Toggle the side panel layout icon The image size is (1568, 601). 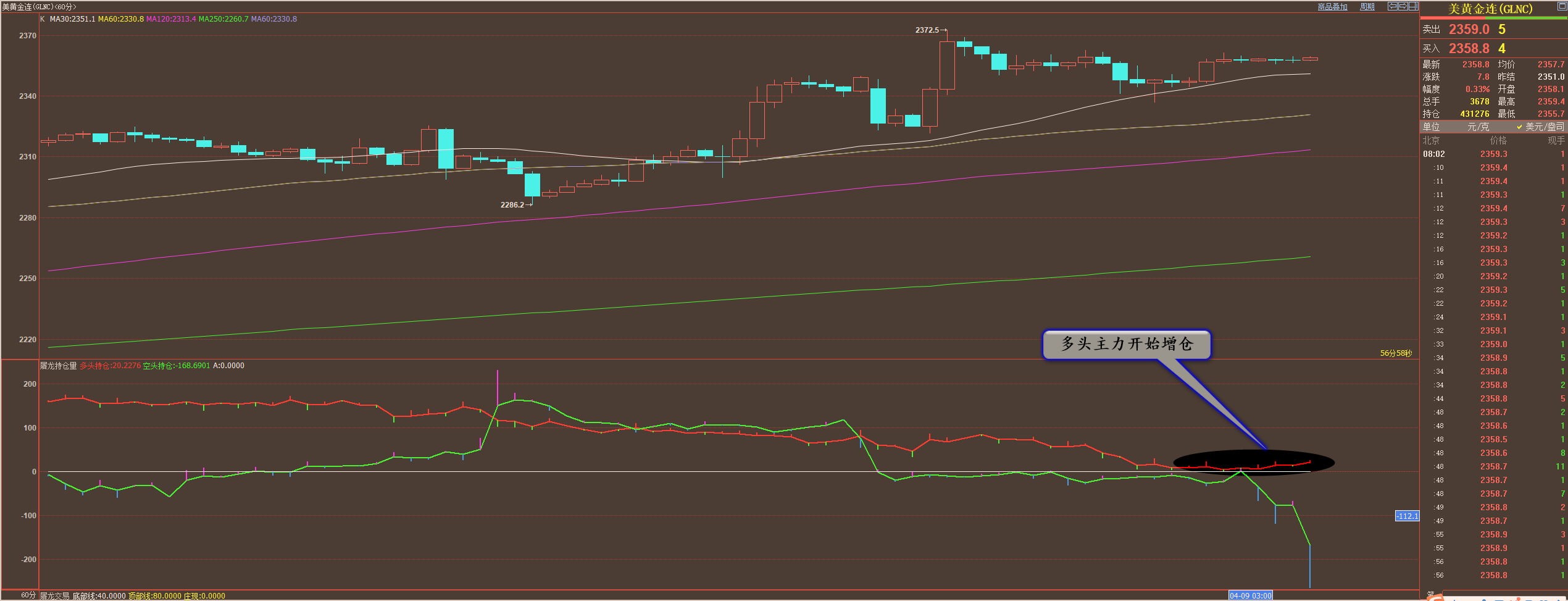pos(1413,6)
